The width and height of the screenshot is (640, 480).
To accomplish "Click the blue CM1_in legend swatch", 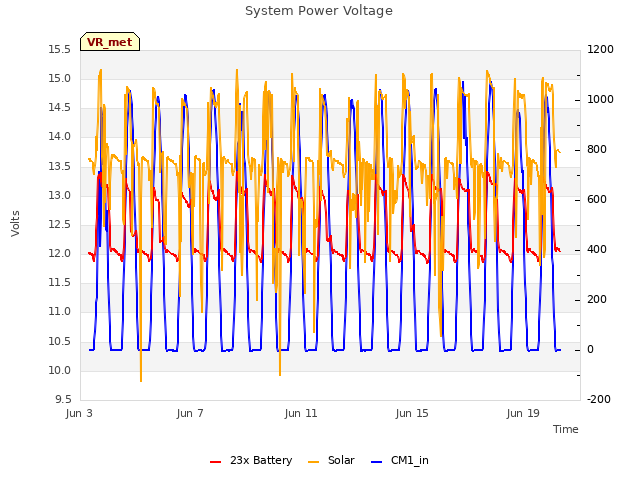I will point(376,462).
